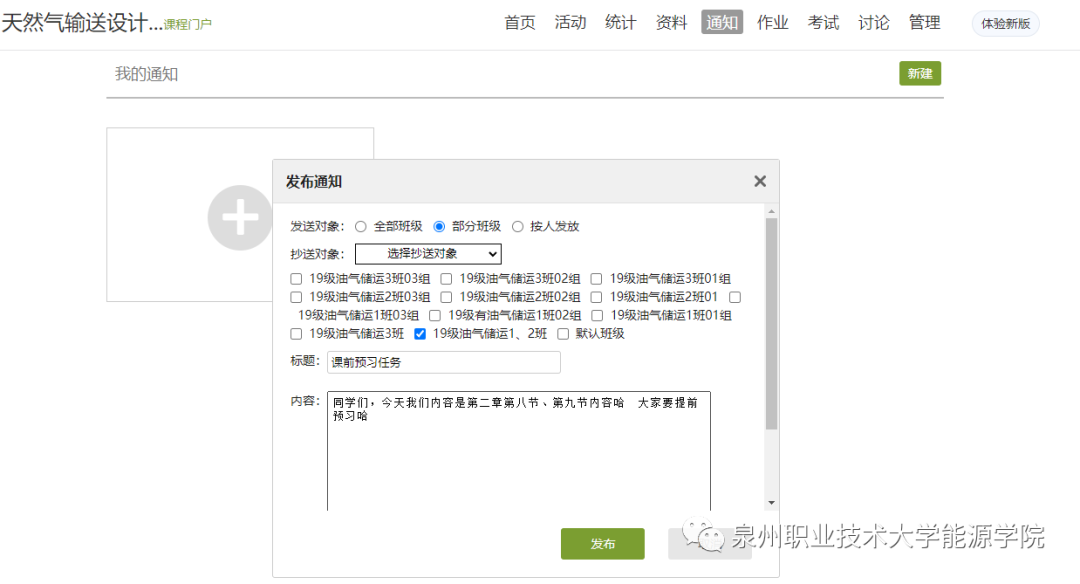
Task: Click the 新建 button to create notification
Action: [x=919, y=73]
